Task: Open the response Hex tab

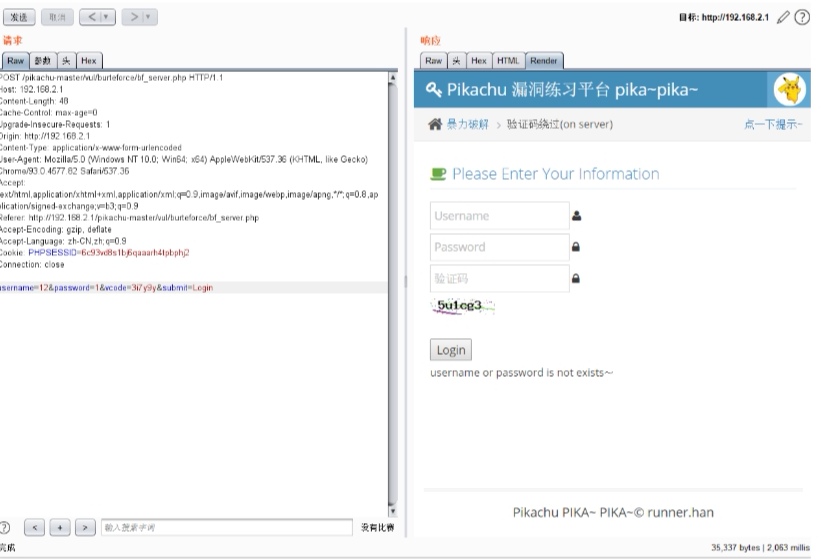Action: coord(479,61)
